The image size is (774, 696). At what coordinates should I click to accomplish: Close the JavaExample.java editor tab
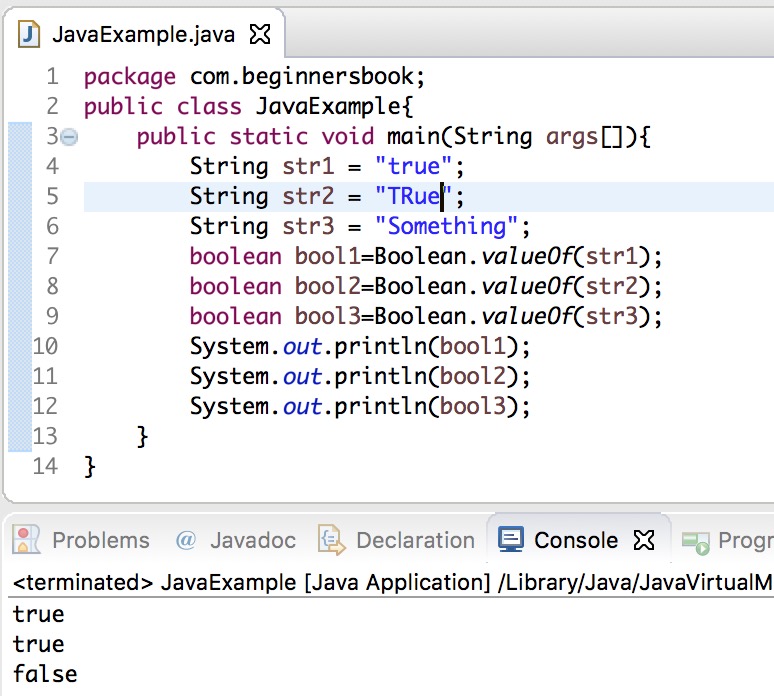tap(260, 34)
